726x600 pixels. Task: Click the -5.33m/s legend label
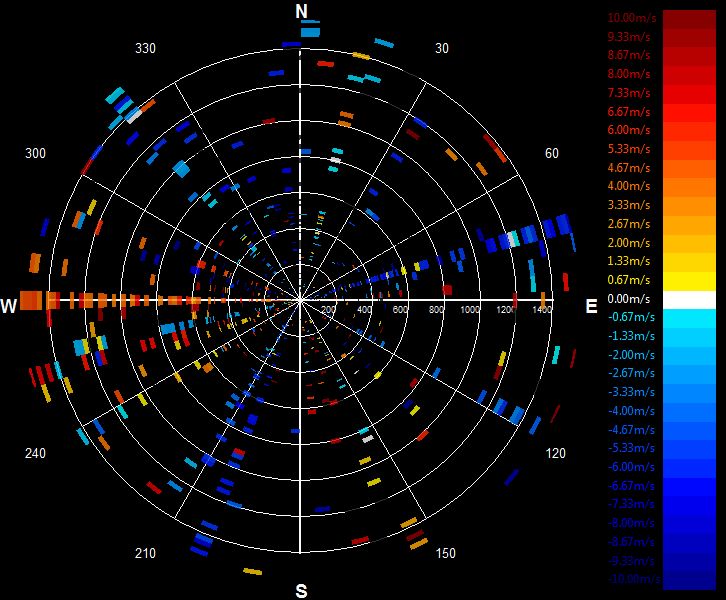tap(631, 448)
